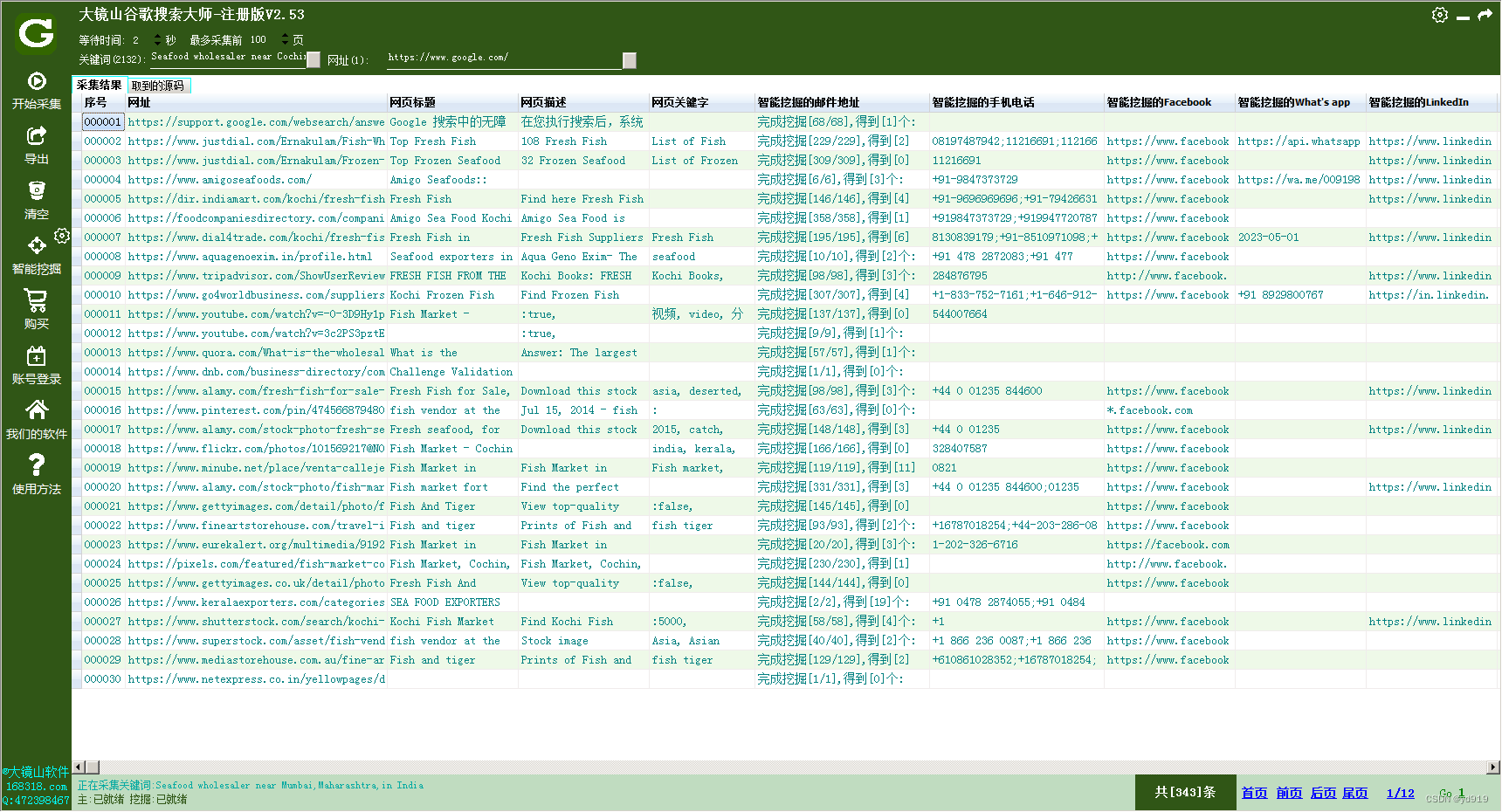Minimize the window with the dash icon
This screenshot has height=812, width=1502.
(x=1463, y=17)
